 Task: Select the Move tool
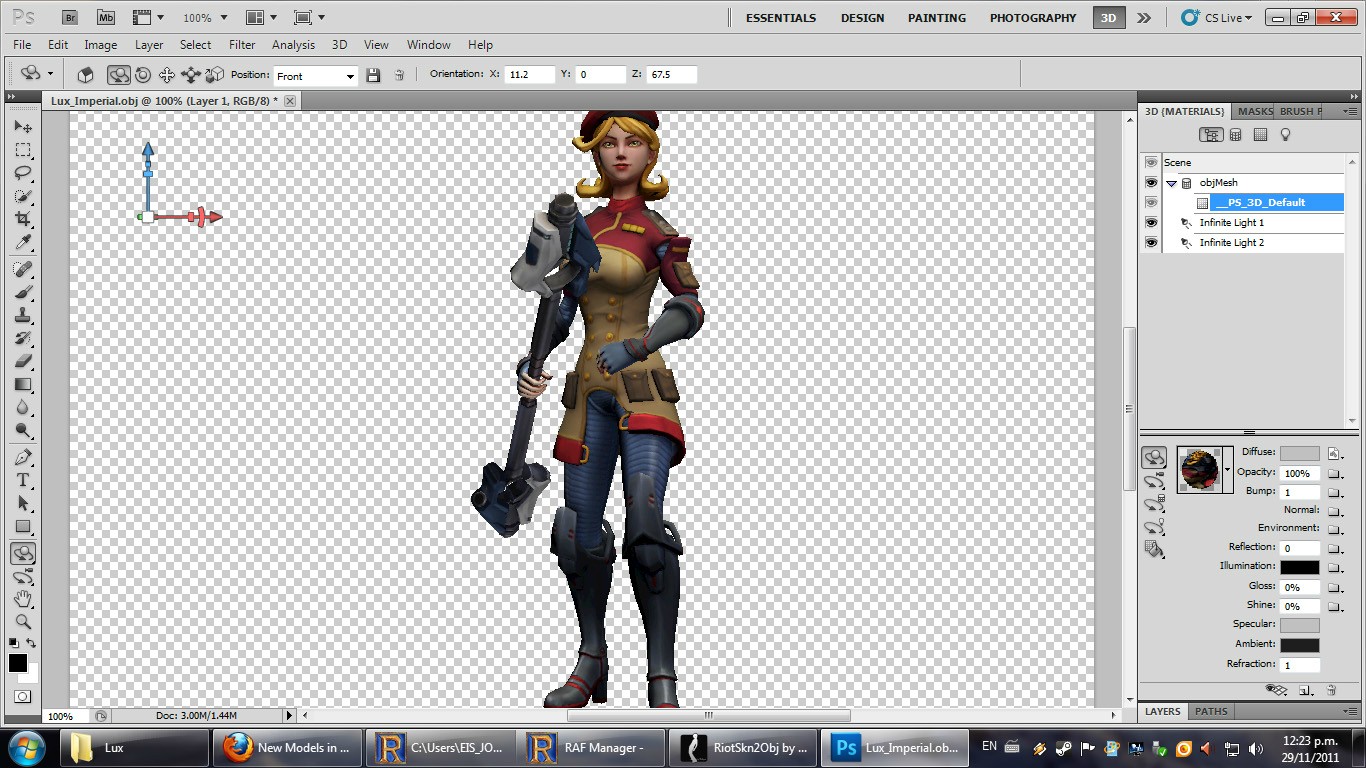tap(23, 127)
